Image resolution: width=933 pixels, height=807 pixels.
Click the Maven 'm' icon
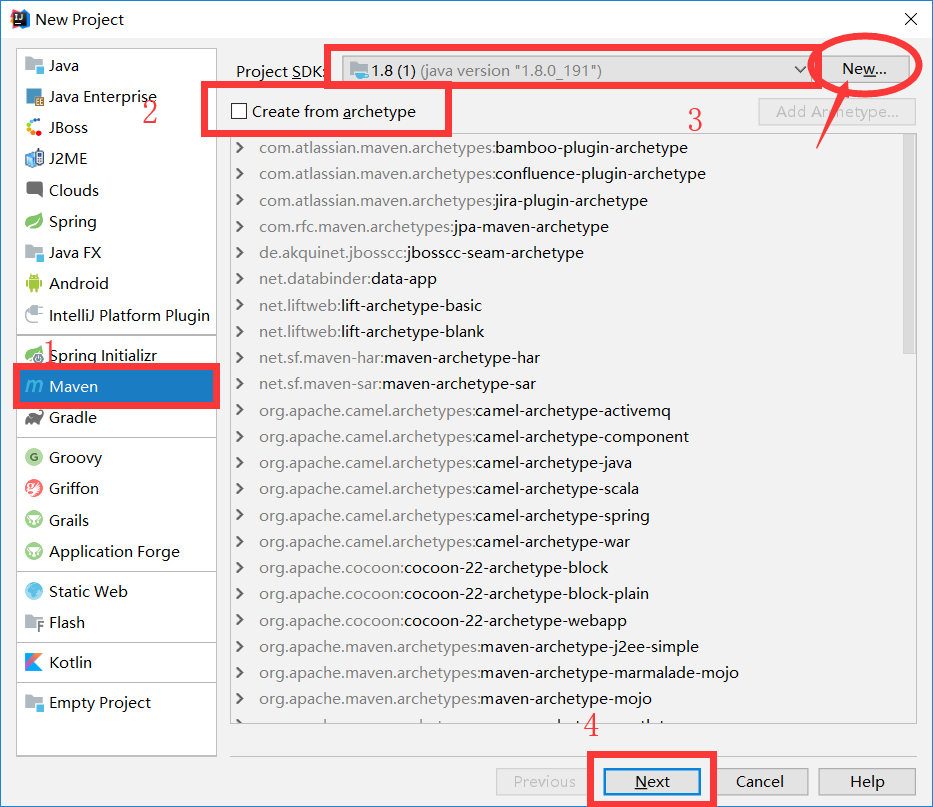[x=34, y=386]
